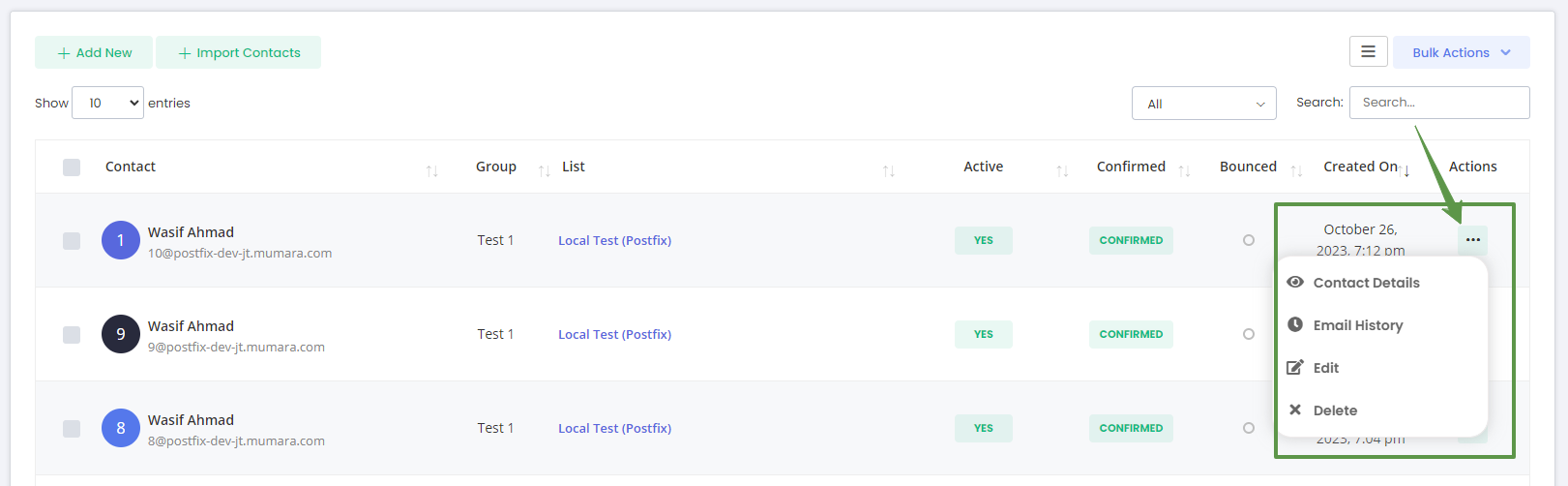Sort by the Contact column arrows
Screen dimensions: 1568x486
tap(432, 170)
